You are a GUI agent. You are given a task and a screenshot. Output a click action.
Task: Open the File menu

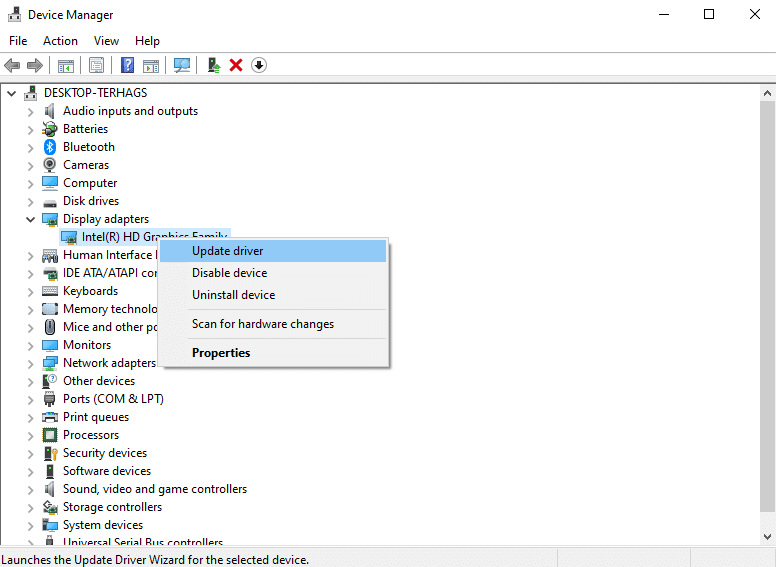click(x=18, y=41)
